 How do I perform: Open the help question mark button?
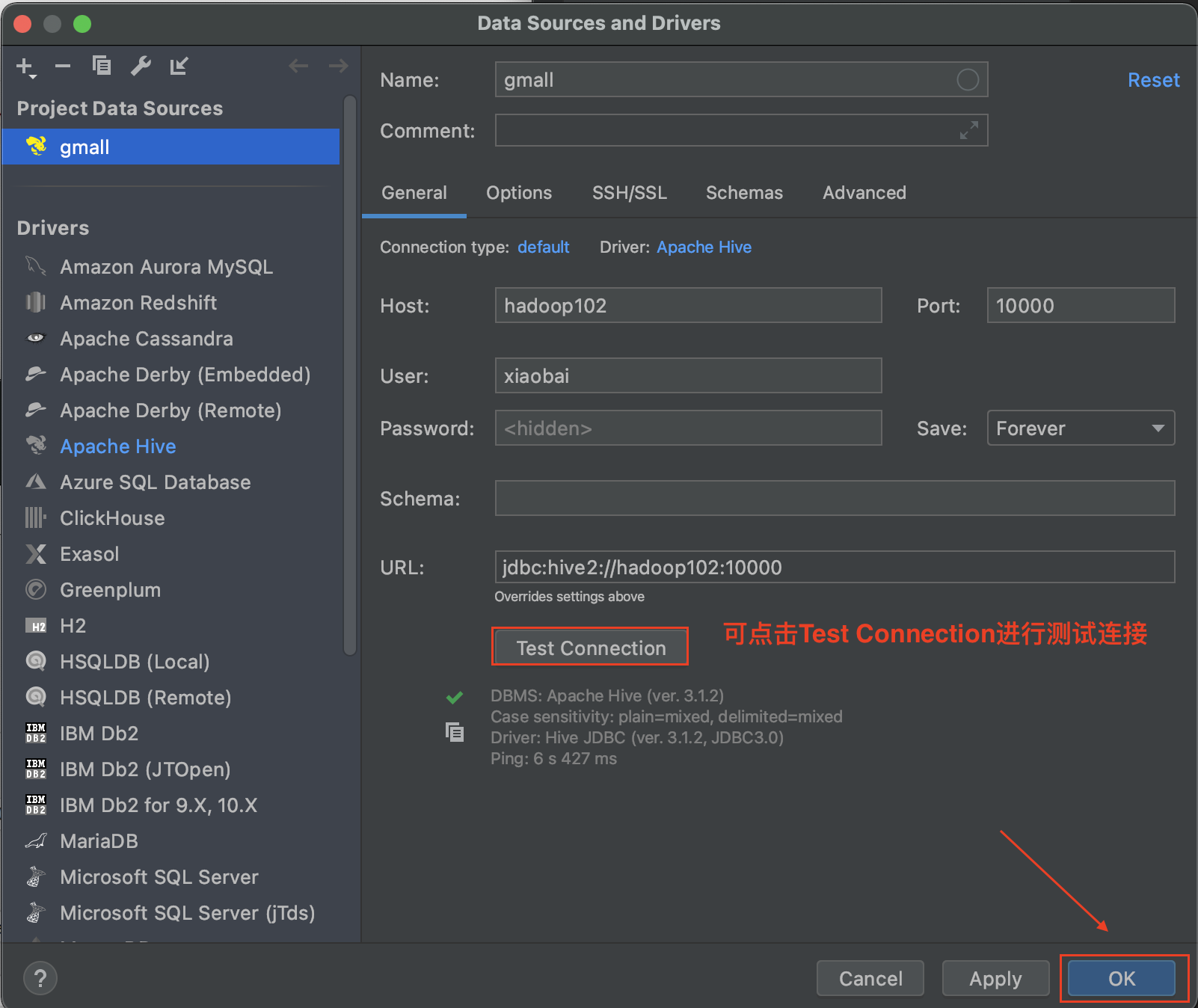40,978
